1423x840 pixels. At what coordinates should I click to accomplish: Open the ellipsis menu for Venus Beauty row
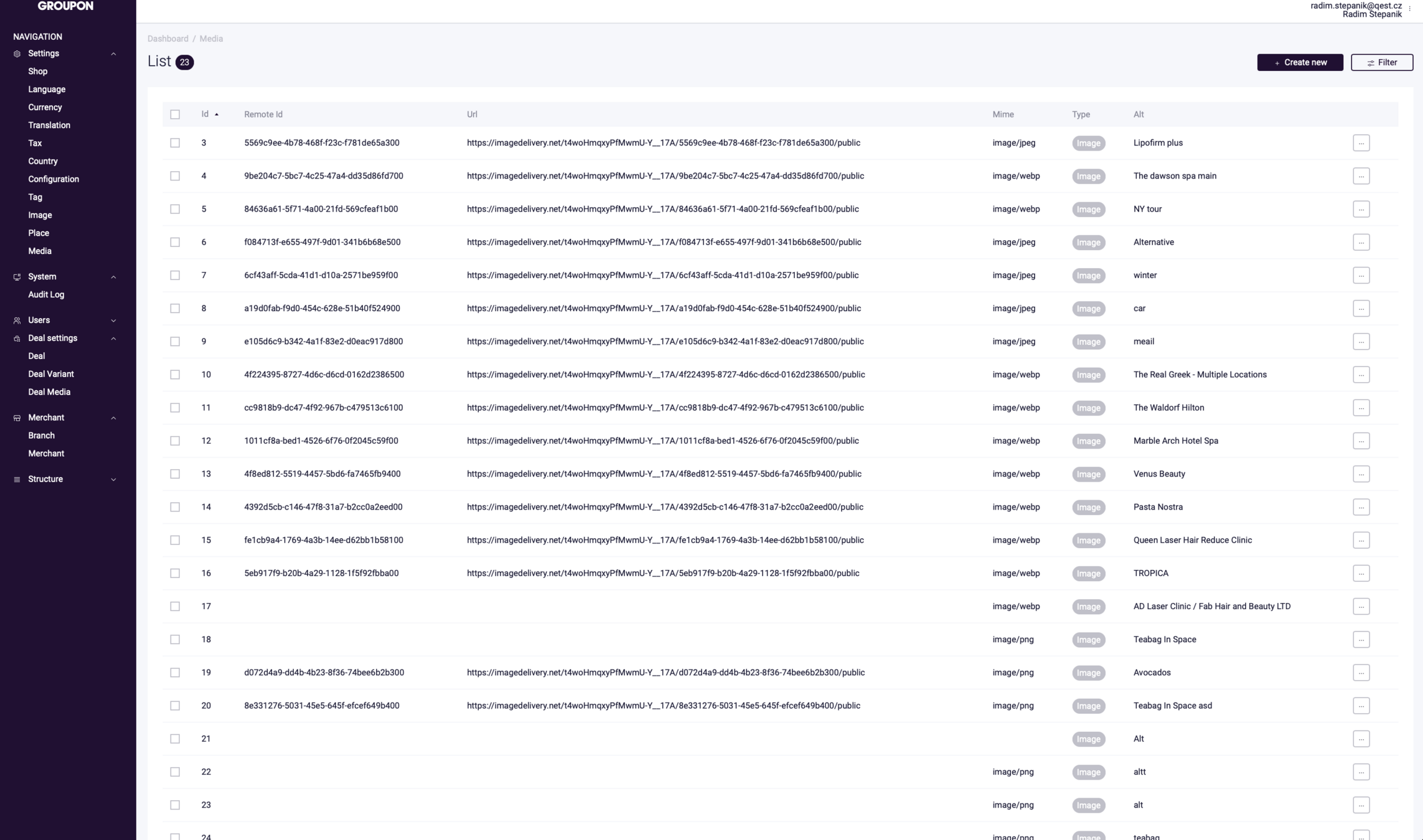coord(1361,474)
